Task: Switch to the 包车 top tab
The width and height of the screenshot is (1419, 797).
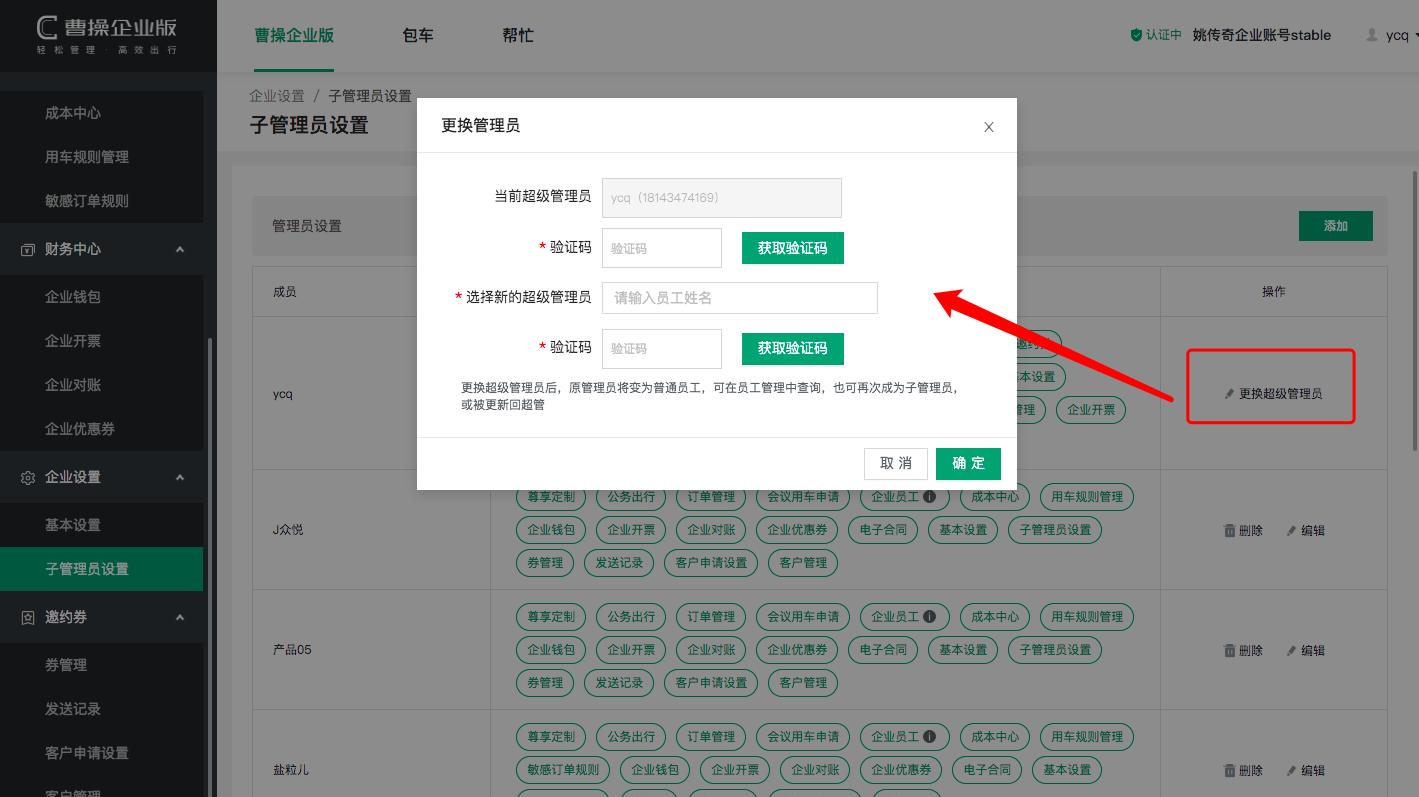Action: [418, 35]
